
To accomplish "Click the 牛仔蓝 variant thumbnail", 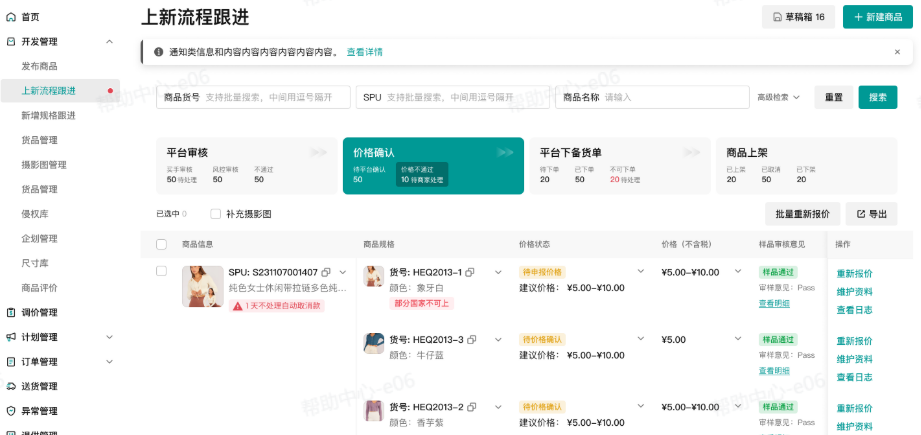I will click(x=374, y=343).
